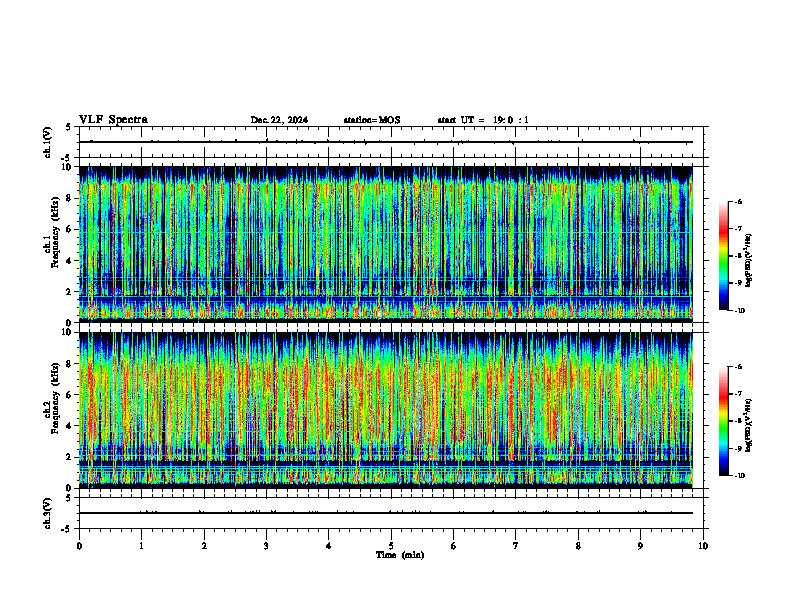The image size is (792, 612).
Task: Click the "-8" label on ch.1 color bar
Action: [738, 256]
